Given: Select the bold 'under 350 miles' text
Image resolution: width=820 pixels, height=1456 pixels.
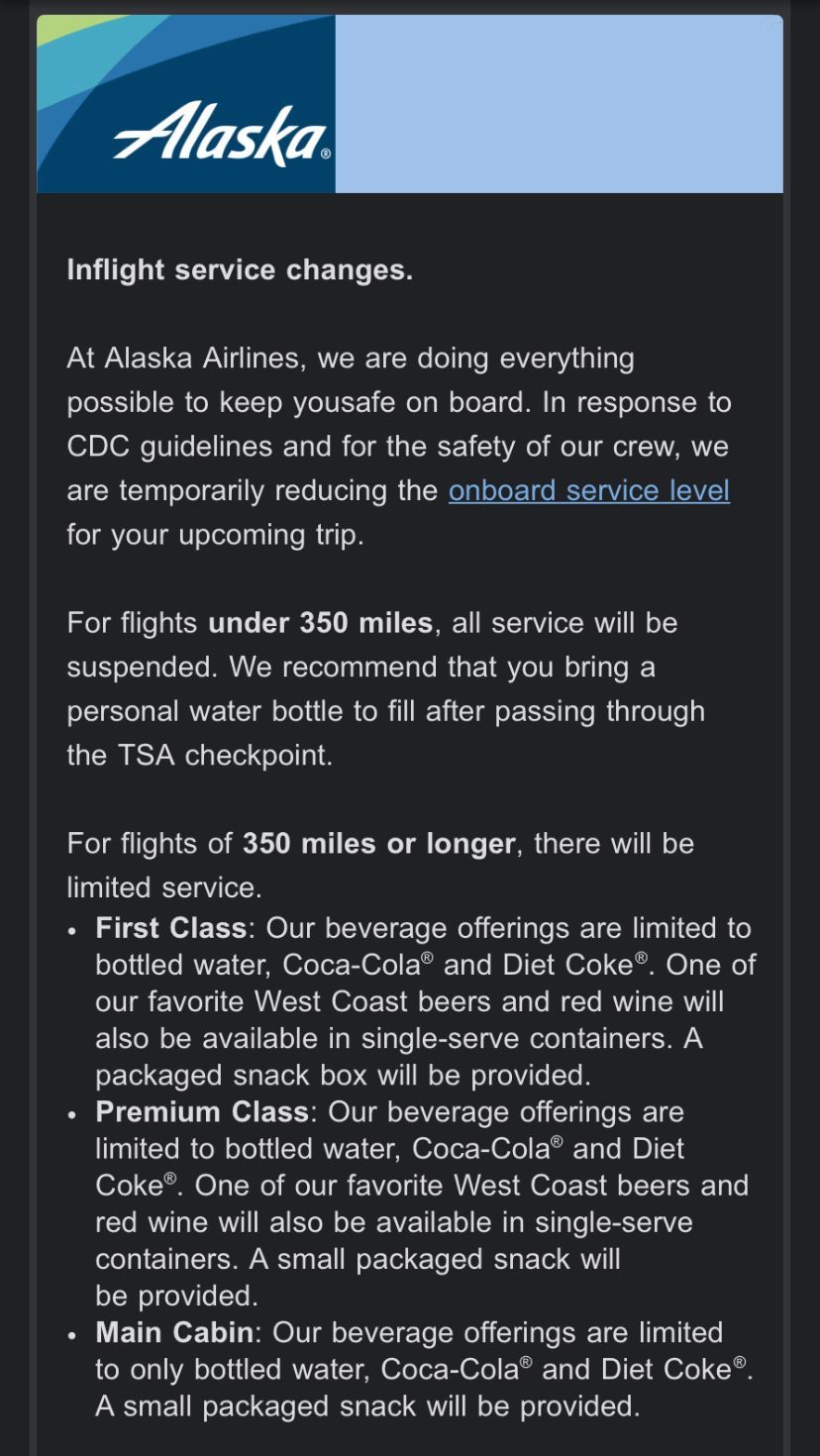Looking at the screenshot, I should (320, 623).
